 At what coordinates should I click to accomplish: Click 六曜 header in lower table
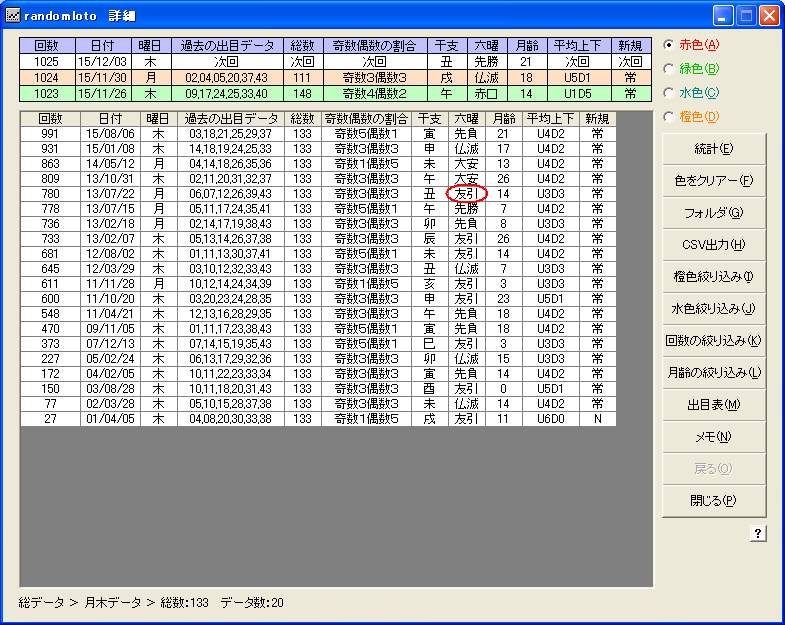467,119
